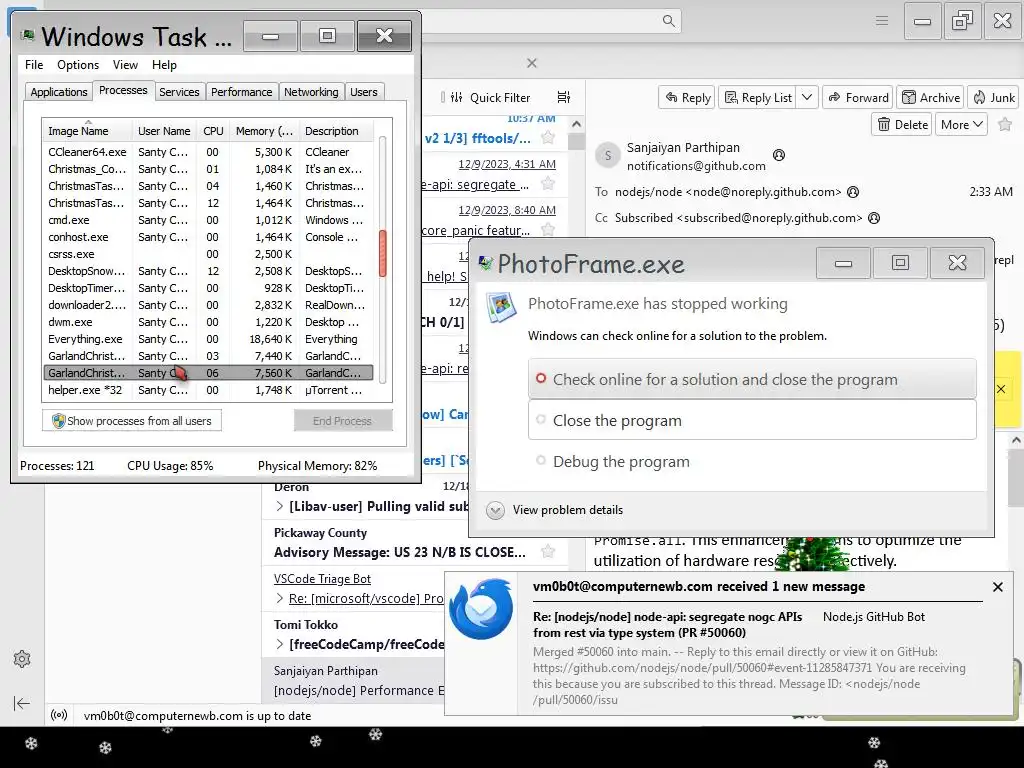This screenshot has width=1024, height=768.
Task: Switch to the Users tab
Action: tap(364, 92)
